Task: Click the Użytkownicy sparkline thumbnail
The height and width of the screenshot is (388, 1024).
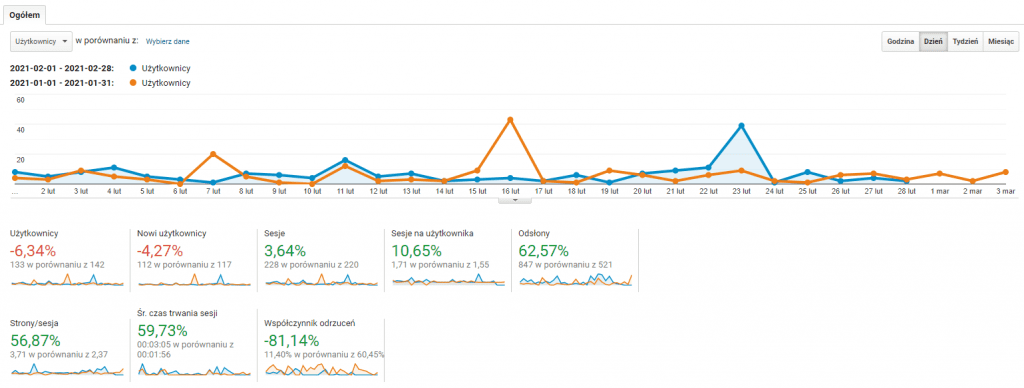Action: pyautogui.click(x=67, y=280)
